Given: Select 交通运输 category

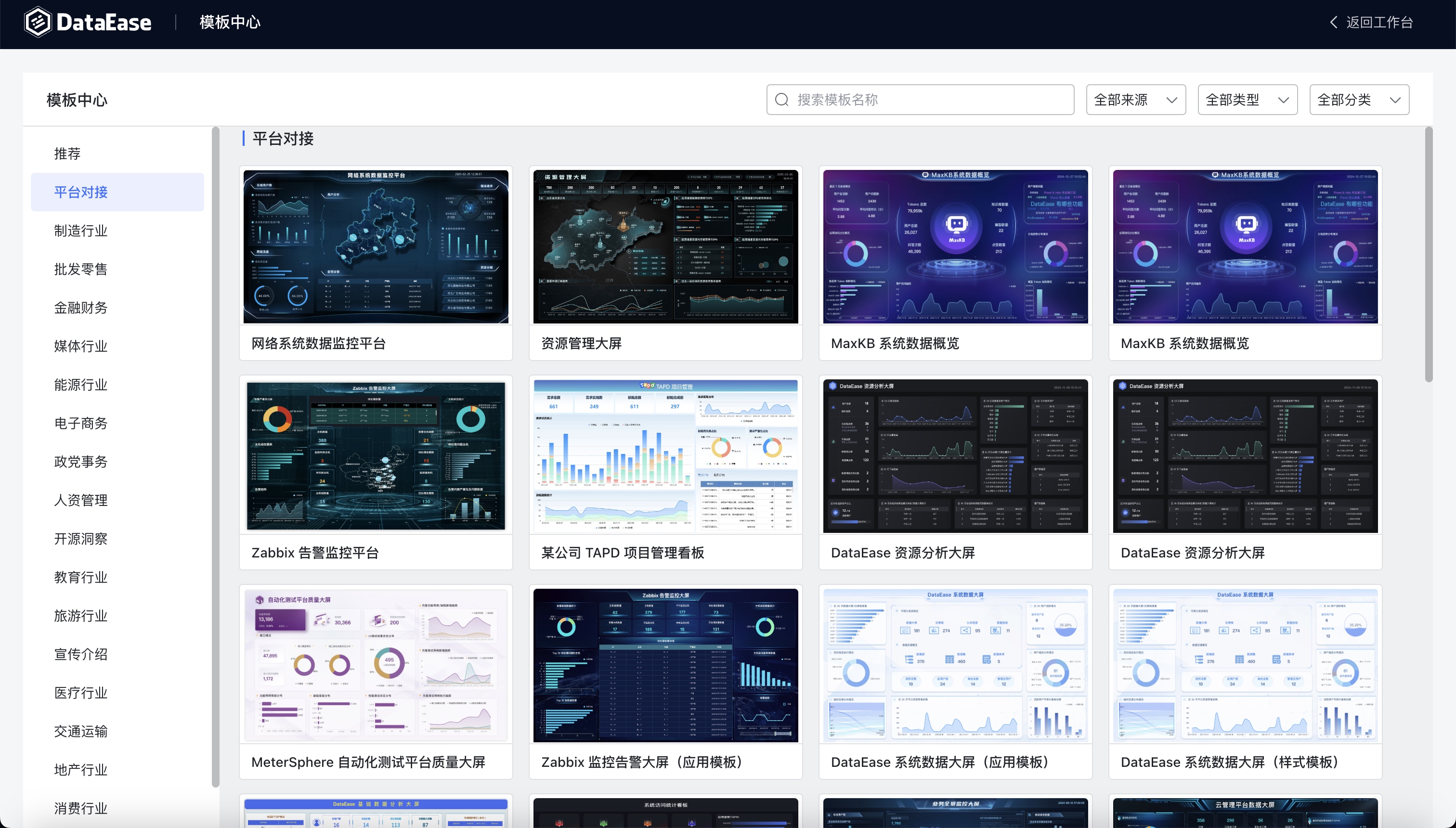Looking at the screenshot, I should (x=117, y=731).
